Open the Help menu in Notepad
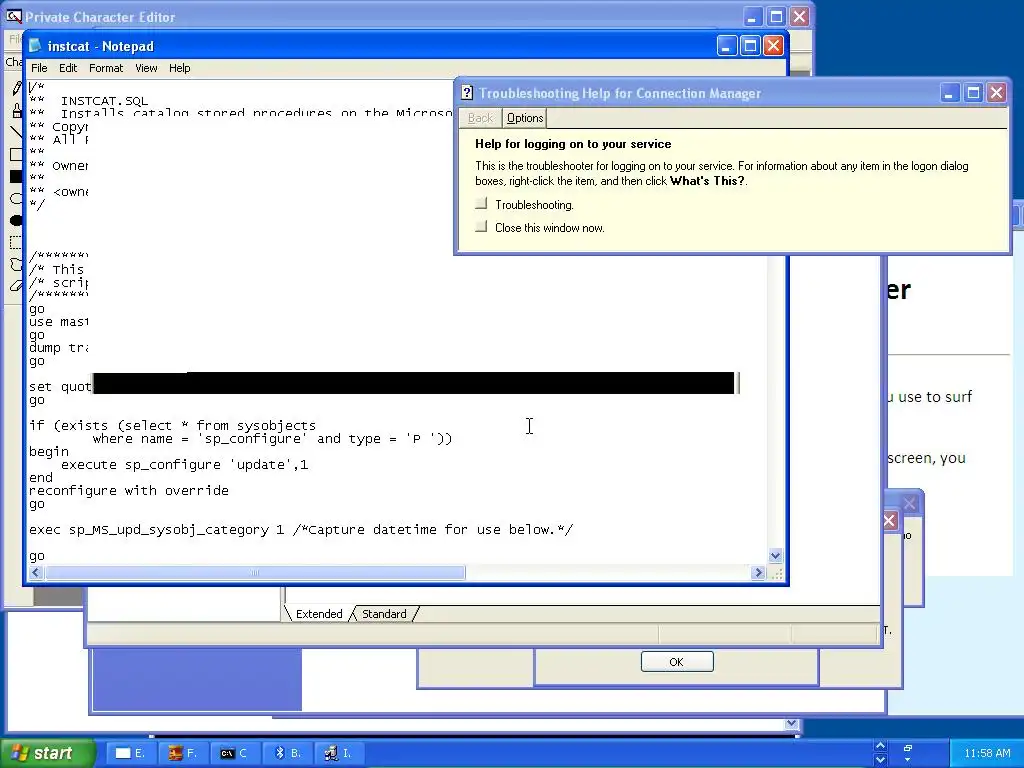 click(x=180, y=68)
